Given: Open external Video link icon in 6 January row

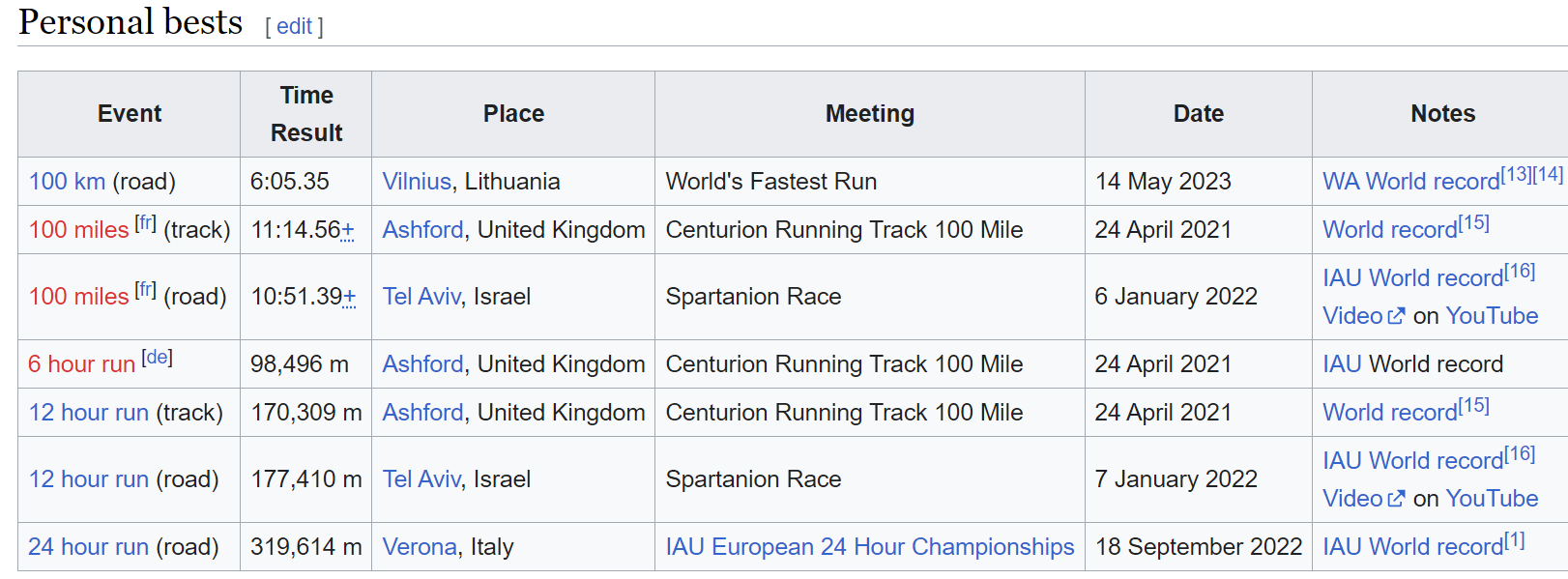Looking at the screenshot, I should coord(1395,316).
